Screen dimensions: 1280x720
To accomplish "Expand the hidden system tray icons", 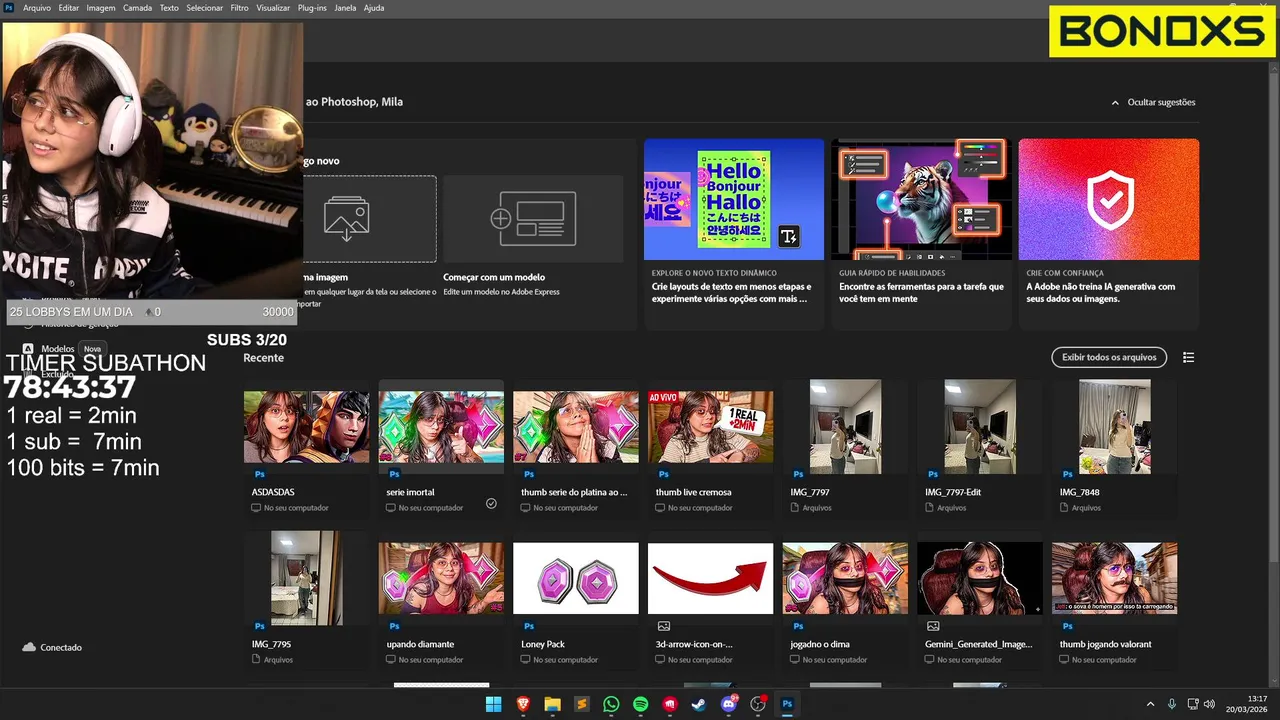I will tap(1150, 704).
